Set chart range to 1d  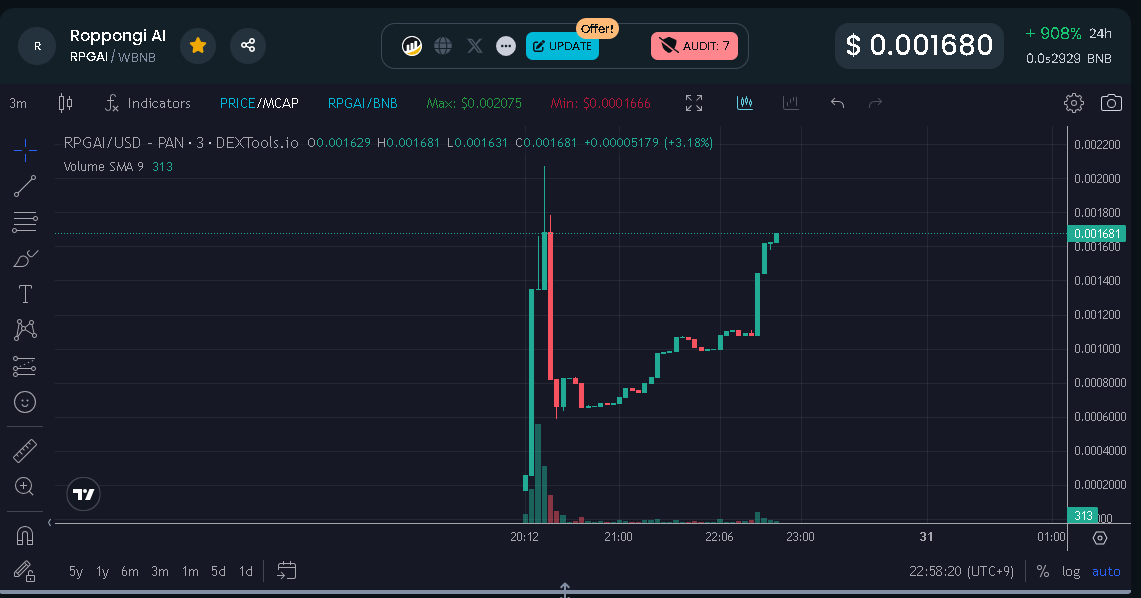[246, 572]
